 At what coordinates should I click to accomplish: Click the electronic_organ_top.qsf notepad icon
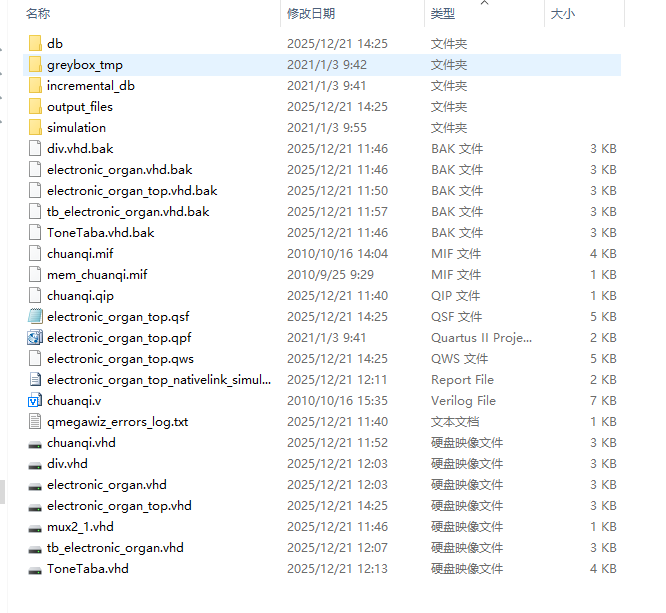(35, 316)
